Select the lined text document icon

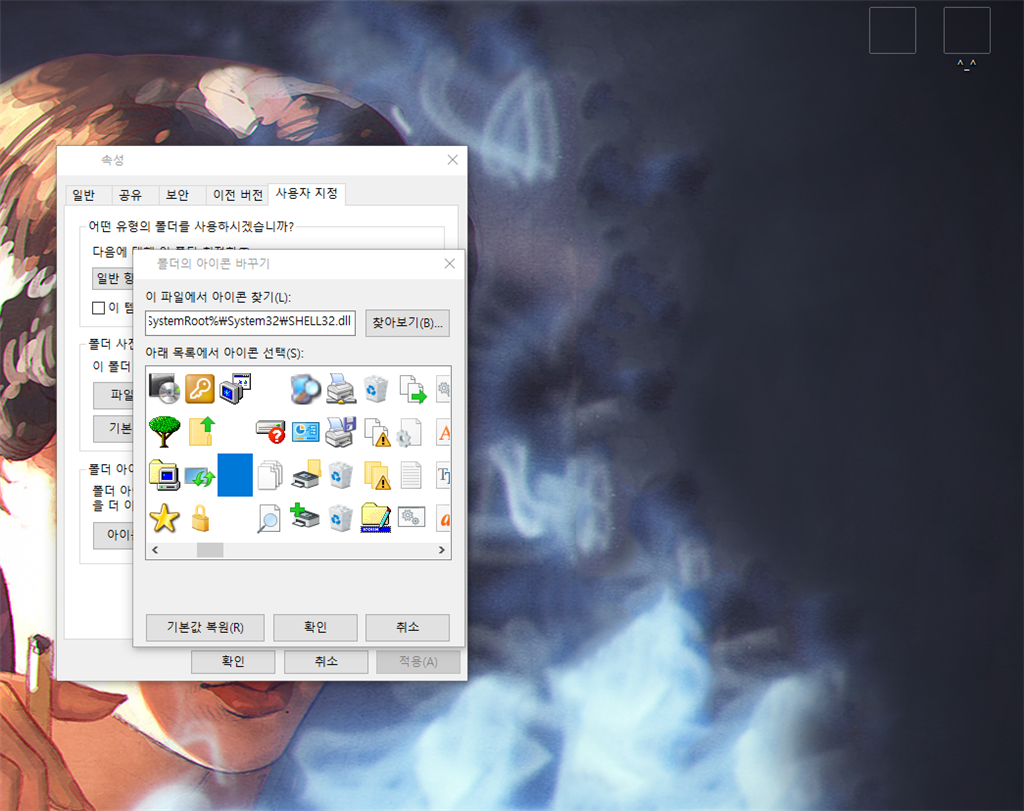(411, 475)
